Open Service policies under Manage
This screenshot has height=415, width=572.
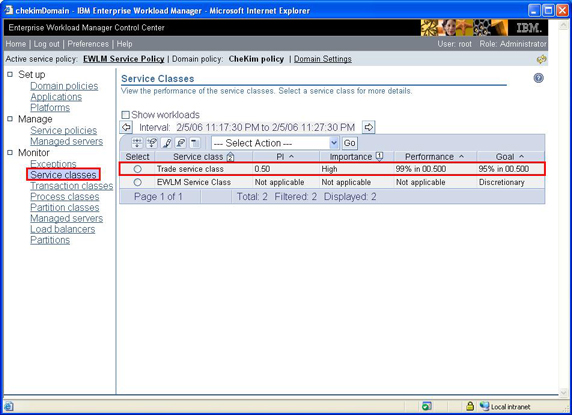click(63, 131)
